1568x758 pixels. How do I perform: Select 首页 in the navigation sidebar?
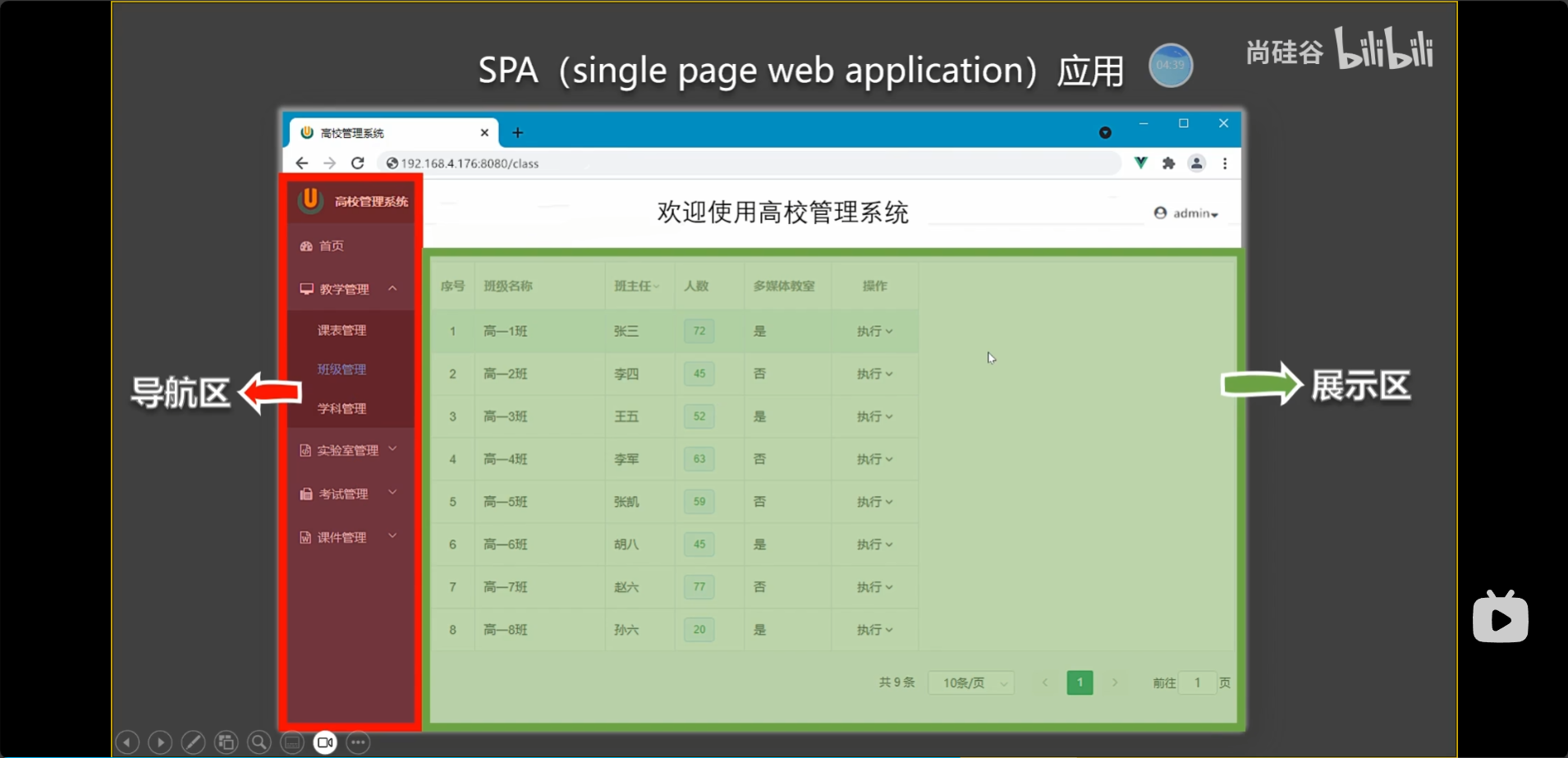coord(331,246)
